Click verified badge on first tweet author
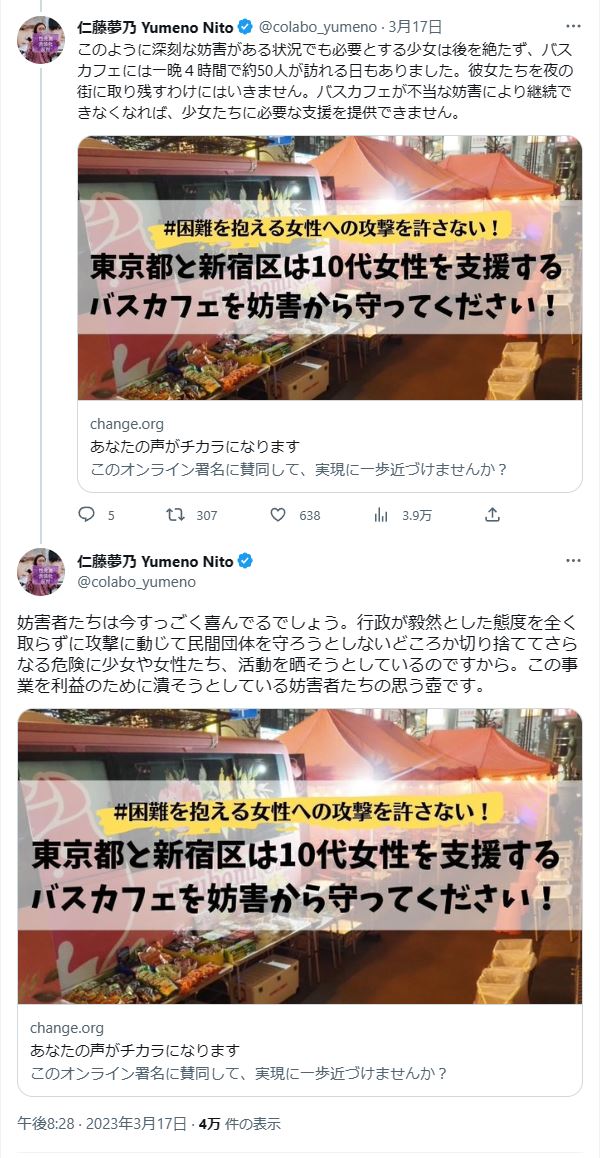 [246, 27]
